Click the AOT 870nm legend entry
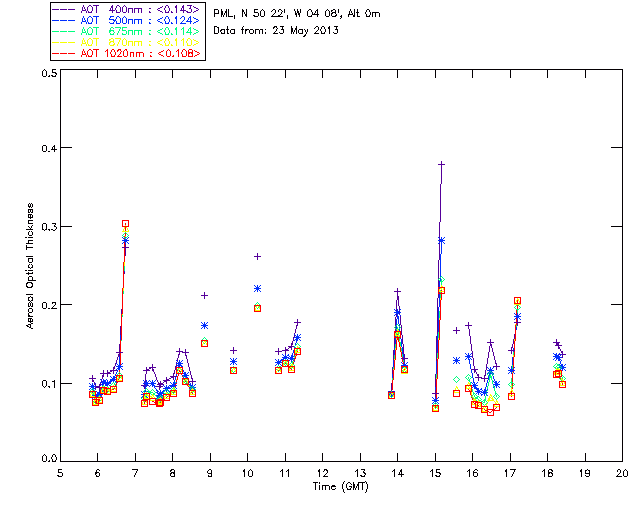 (127, 42)
